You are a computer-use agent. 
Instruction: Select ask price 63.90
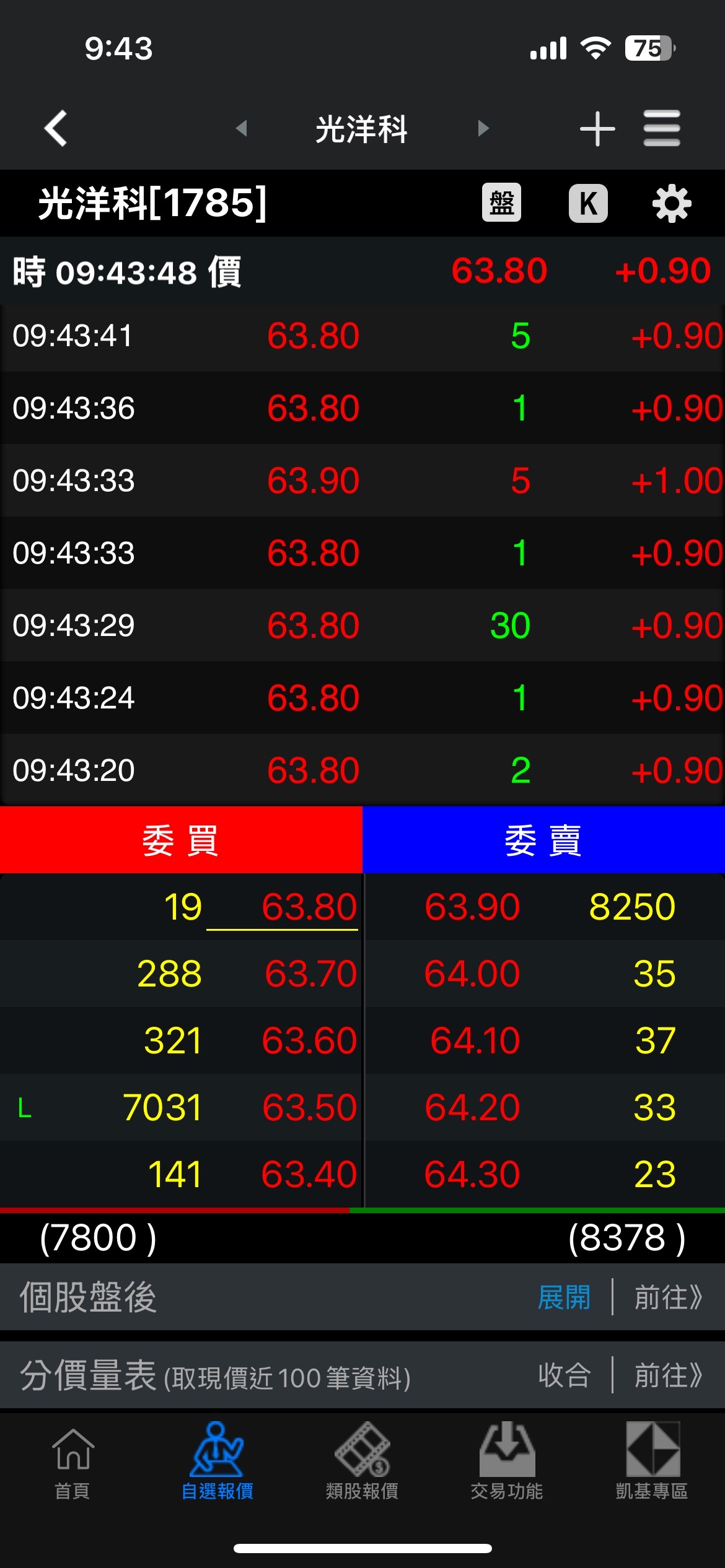472,907
